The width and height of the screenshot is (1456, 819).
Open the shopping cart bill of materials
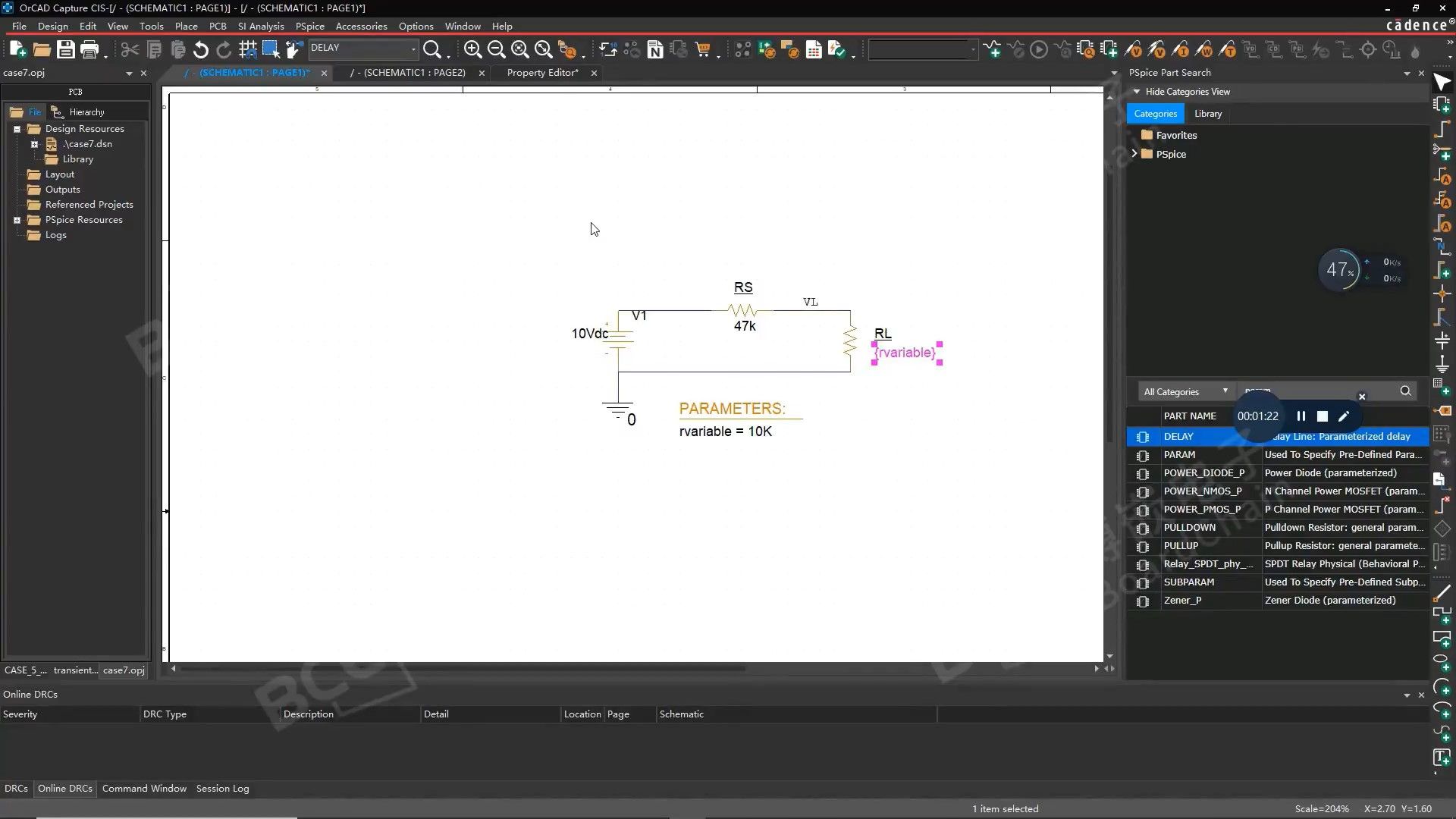[x=703, y=50]
